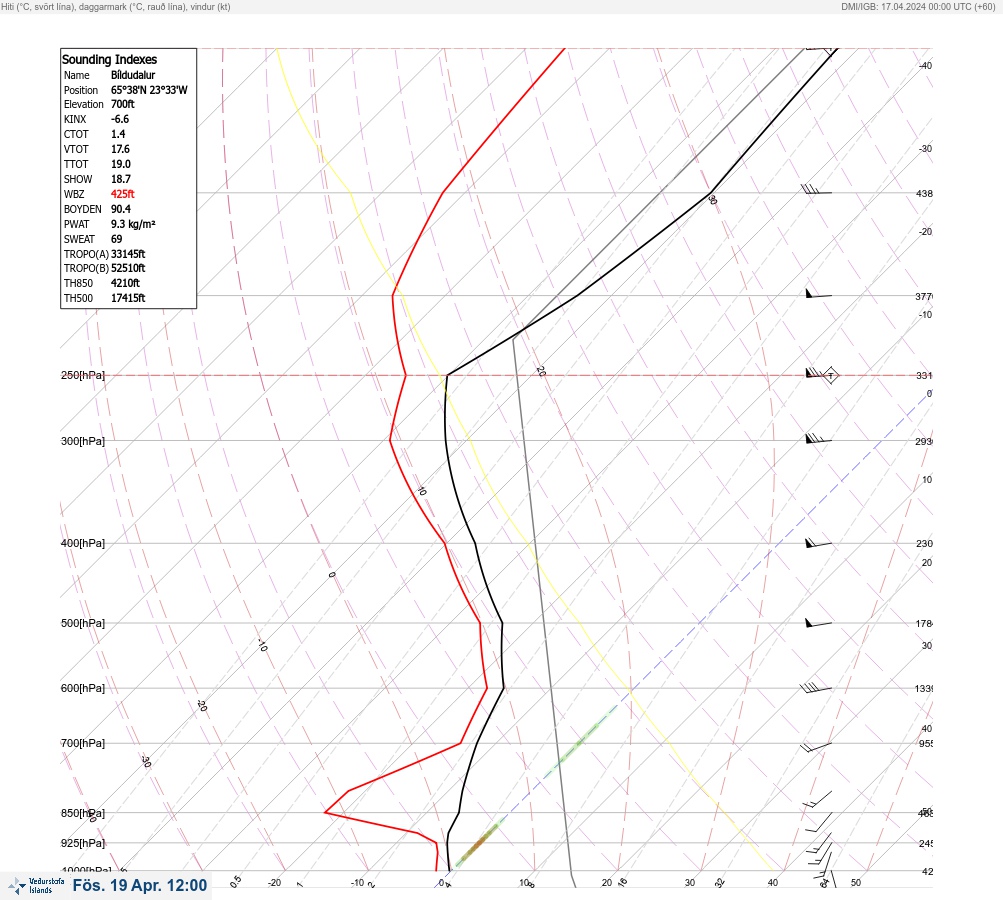Click the TROPO(A) value '33145ft'
This screenshot has width=1003, height=900.
point(128,254)
